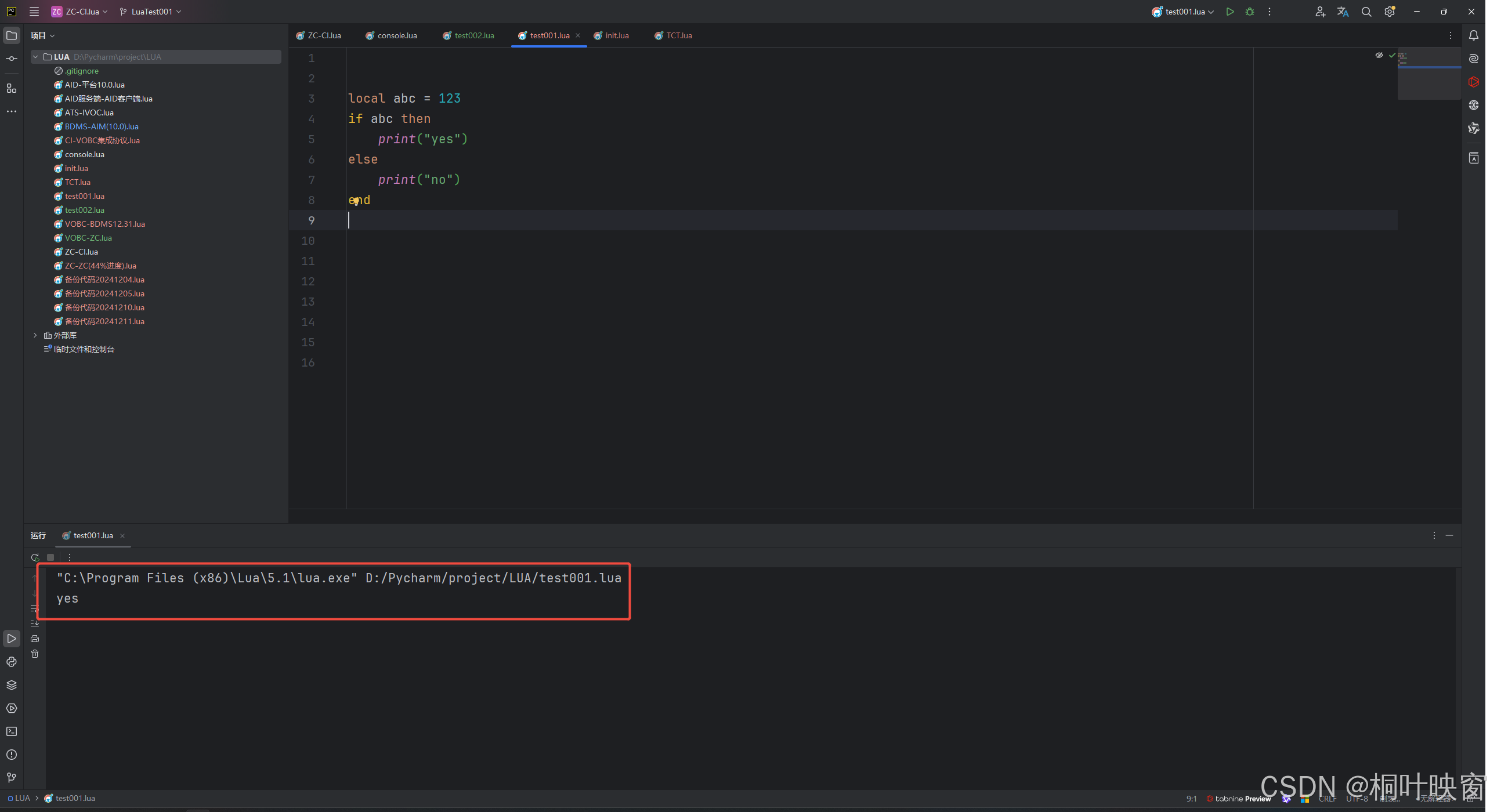Collapse the LUA project root folder

pos(35,57)
